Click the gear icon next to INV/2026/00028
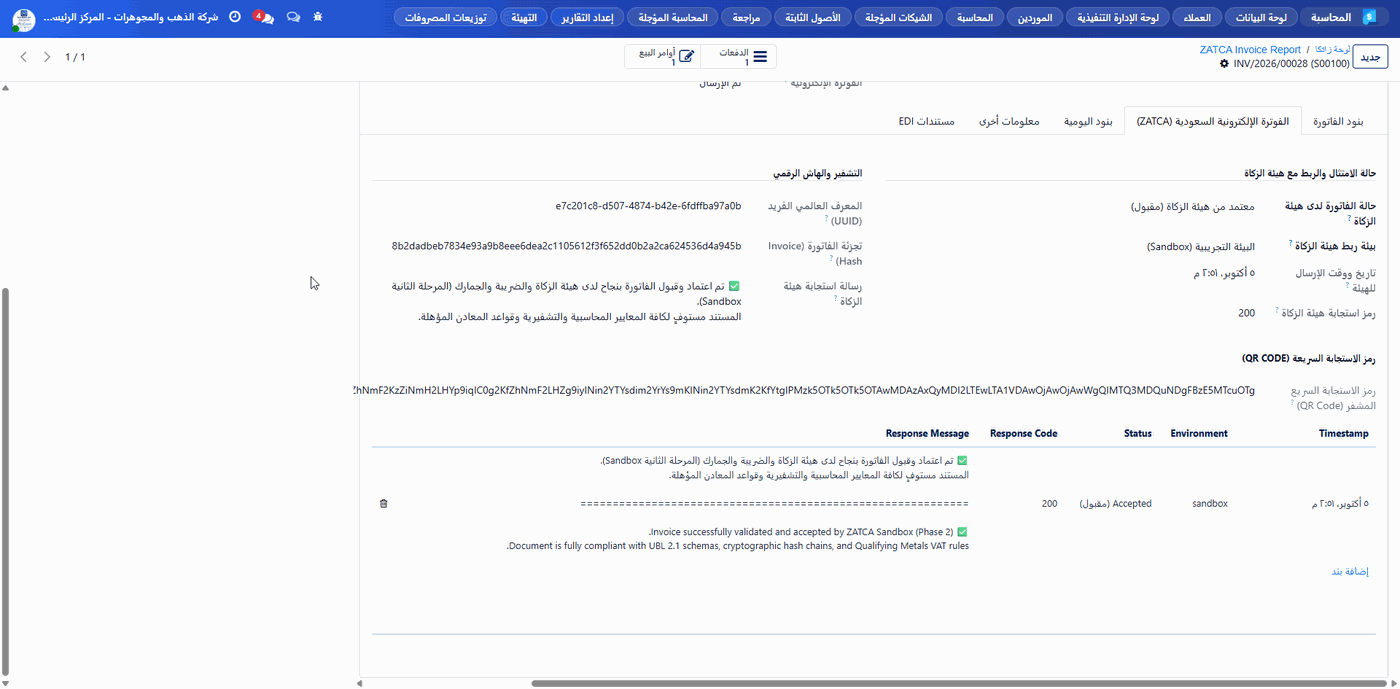This screenshot has width=1400, height=689. (1225, 63)
